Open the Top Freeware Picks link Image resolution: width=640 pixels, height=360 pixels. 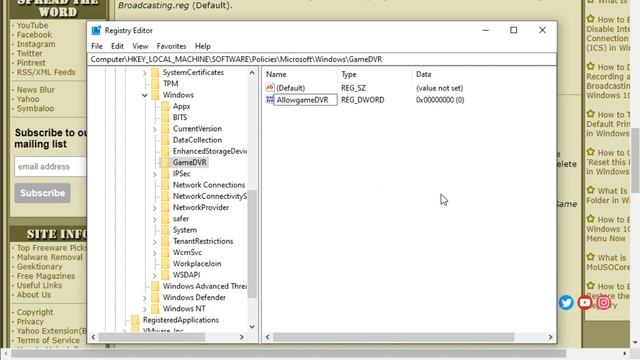pyautogui.click(x=51, y=248)
